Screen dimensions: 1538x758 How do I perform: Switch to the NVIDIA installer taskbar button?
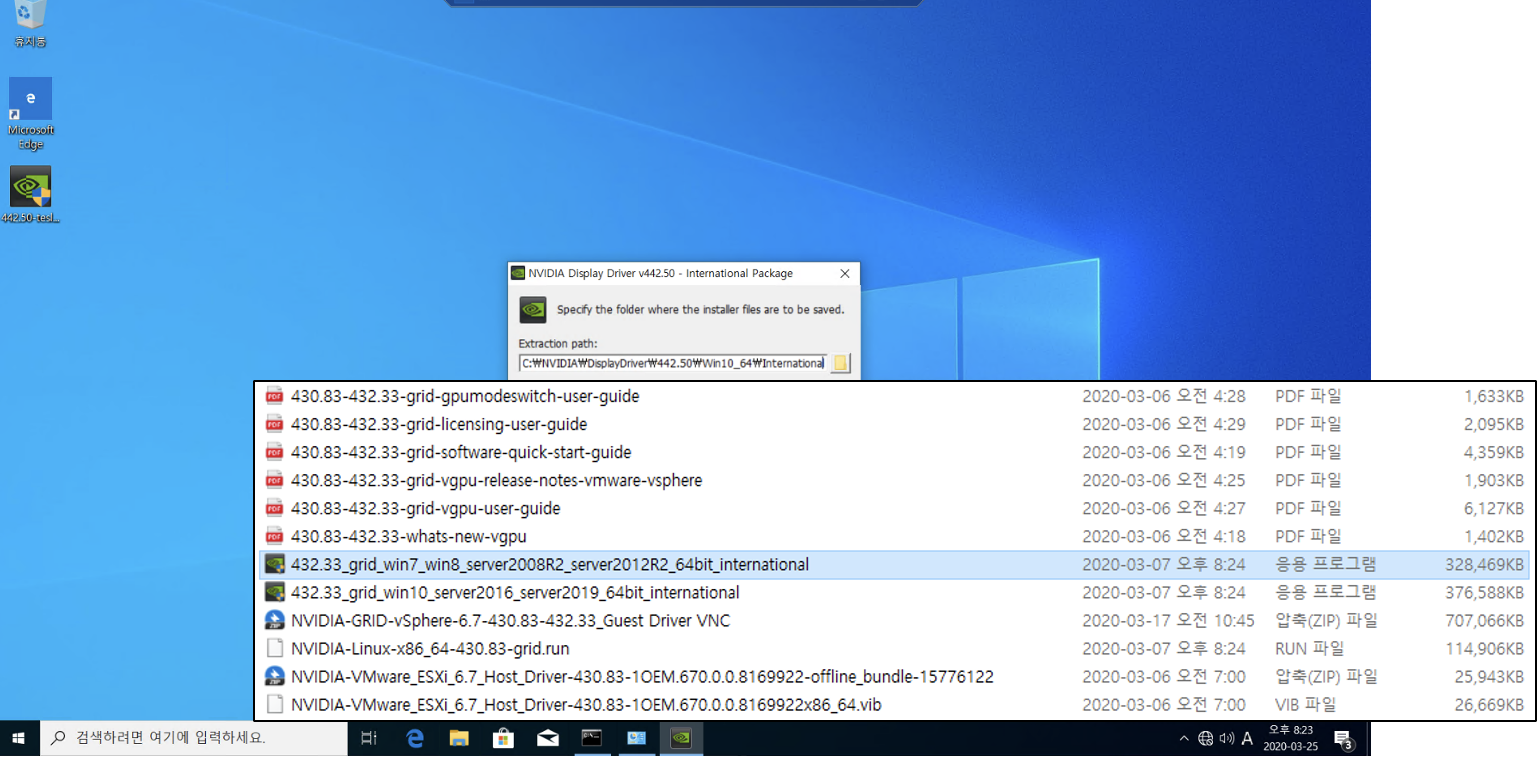pos(681,739)
